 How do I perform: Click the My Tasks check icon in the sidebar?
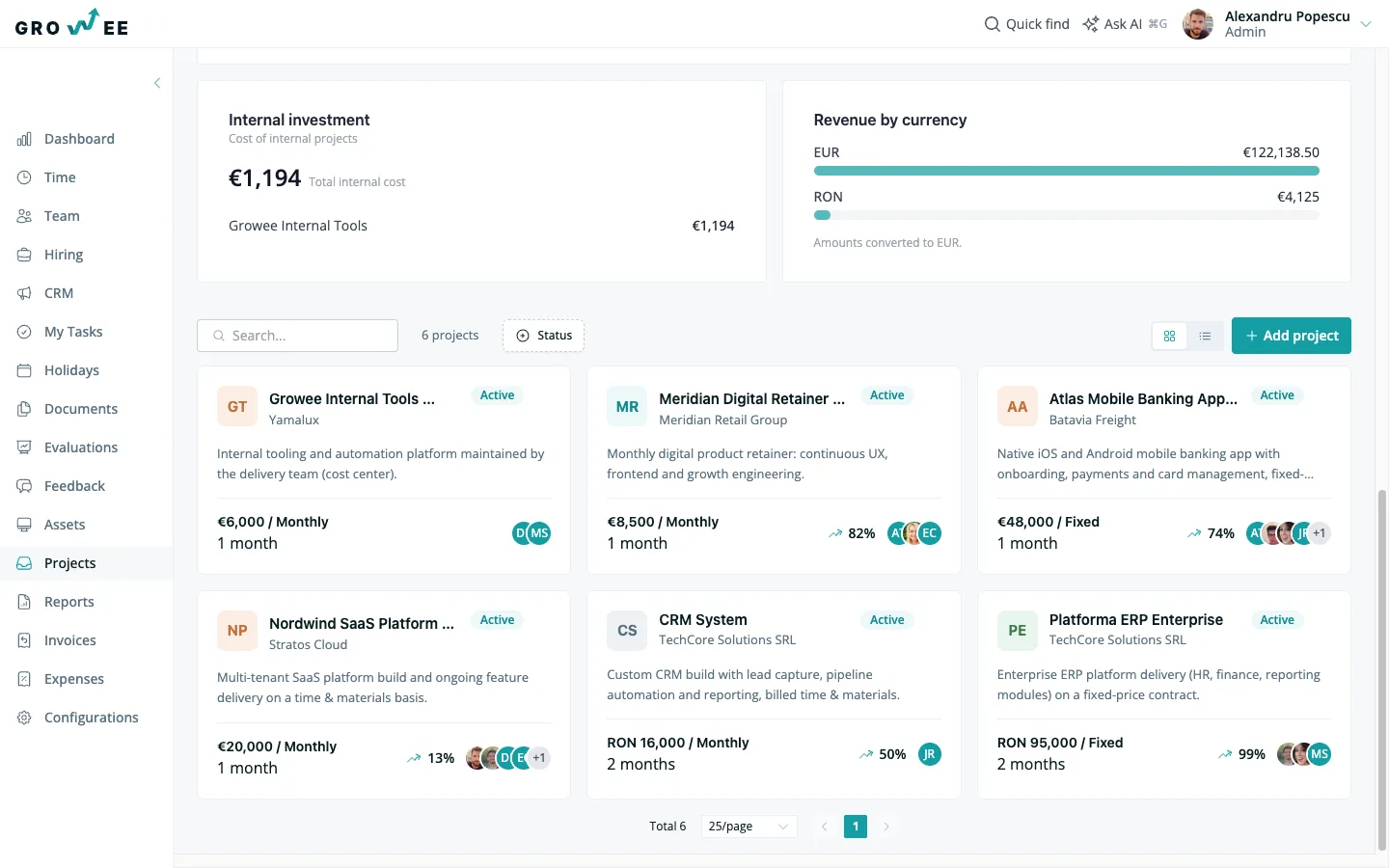pyautogui.click(x=24, y=332)
